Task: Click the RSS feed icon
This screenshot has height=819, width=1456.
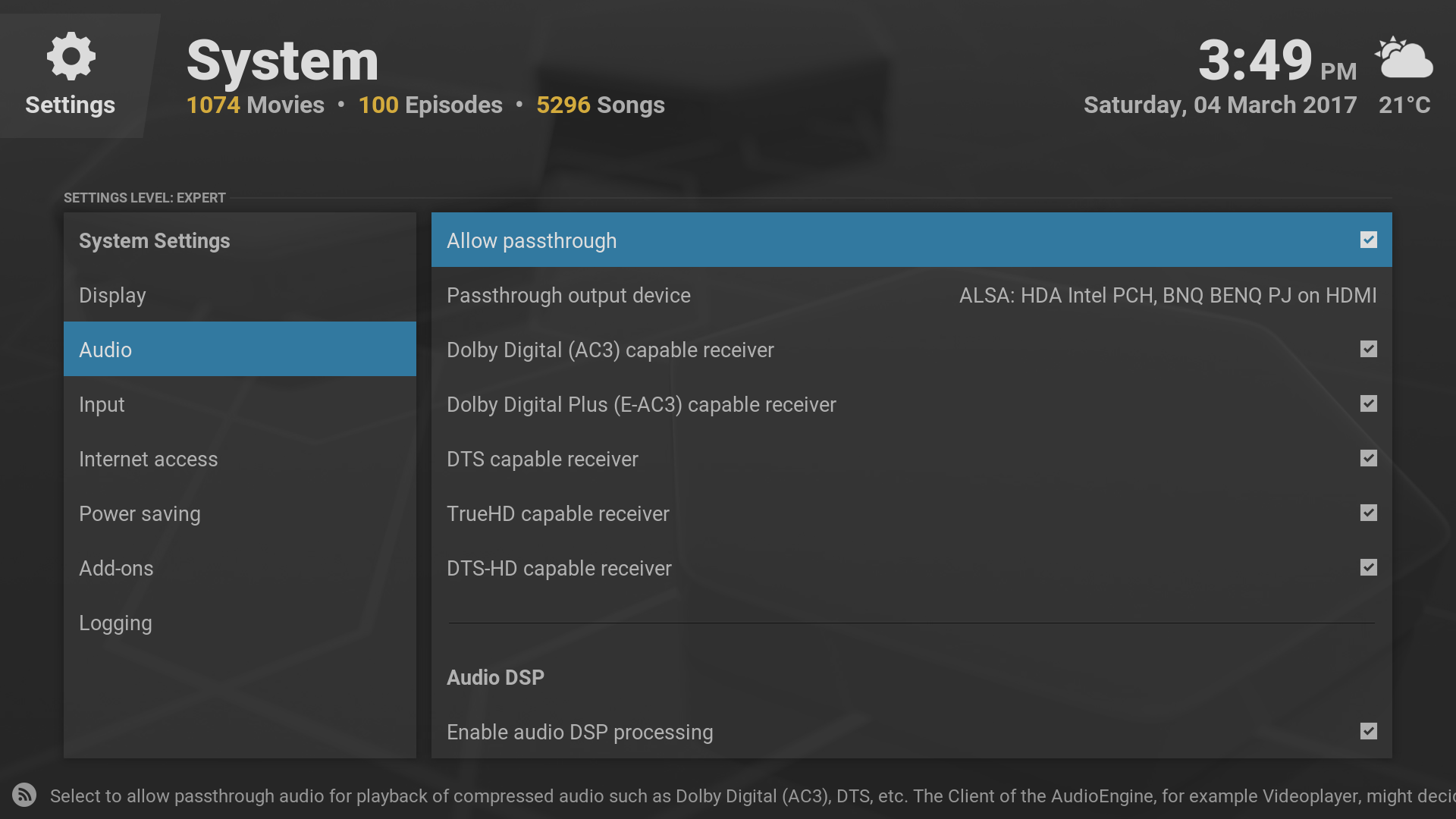Action: pos(24,795)
